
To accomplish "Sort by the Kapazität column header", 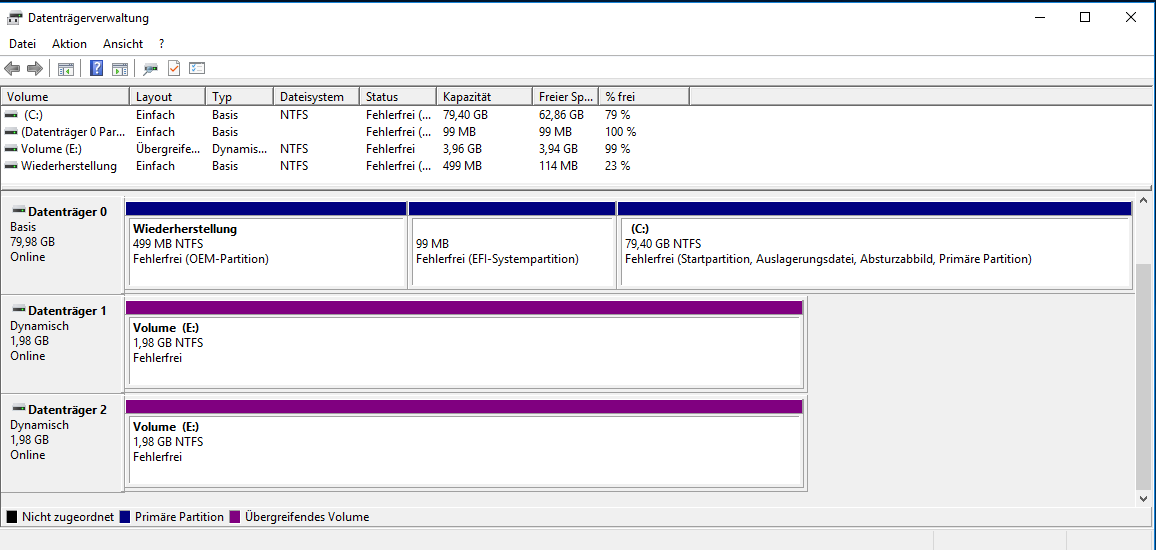I will 484,97.
